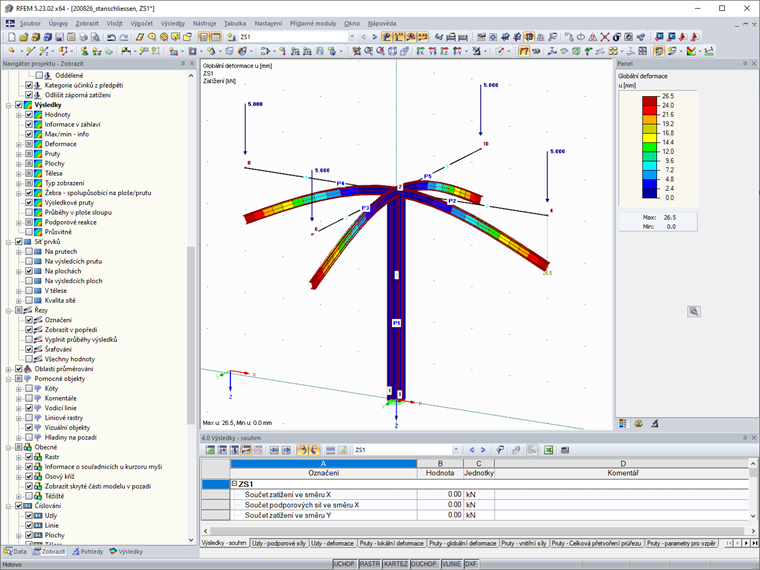
Task: Toggle the RASTR status bar button
Action: point(369,564)
